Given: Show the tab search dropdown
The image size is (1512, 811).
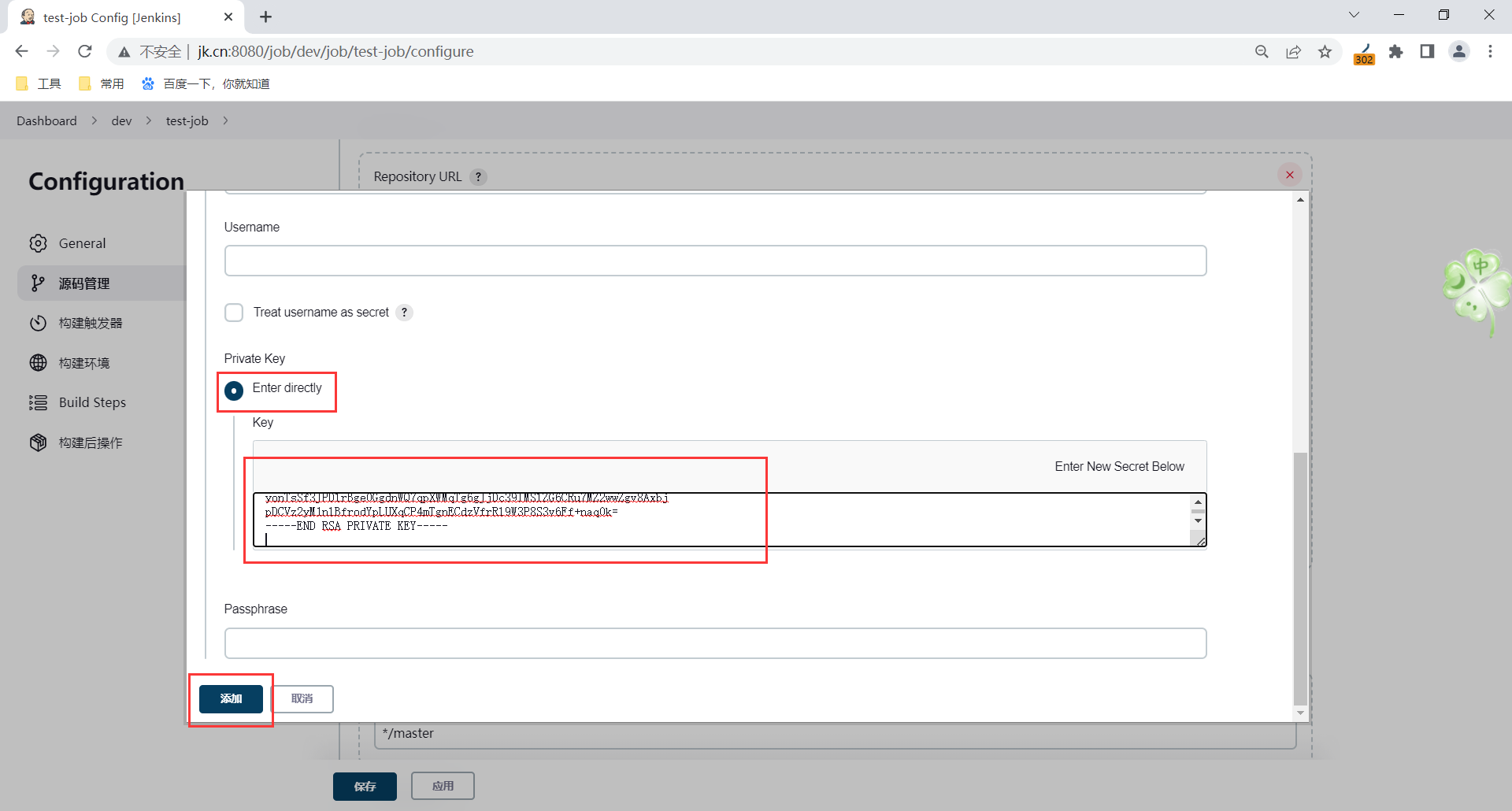Looking at the screenshot, I should click(1354, 15).
